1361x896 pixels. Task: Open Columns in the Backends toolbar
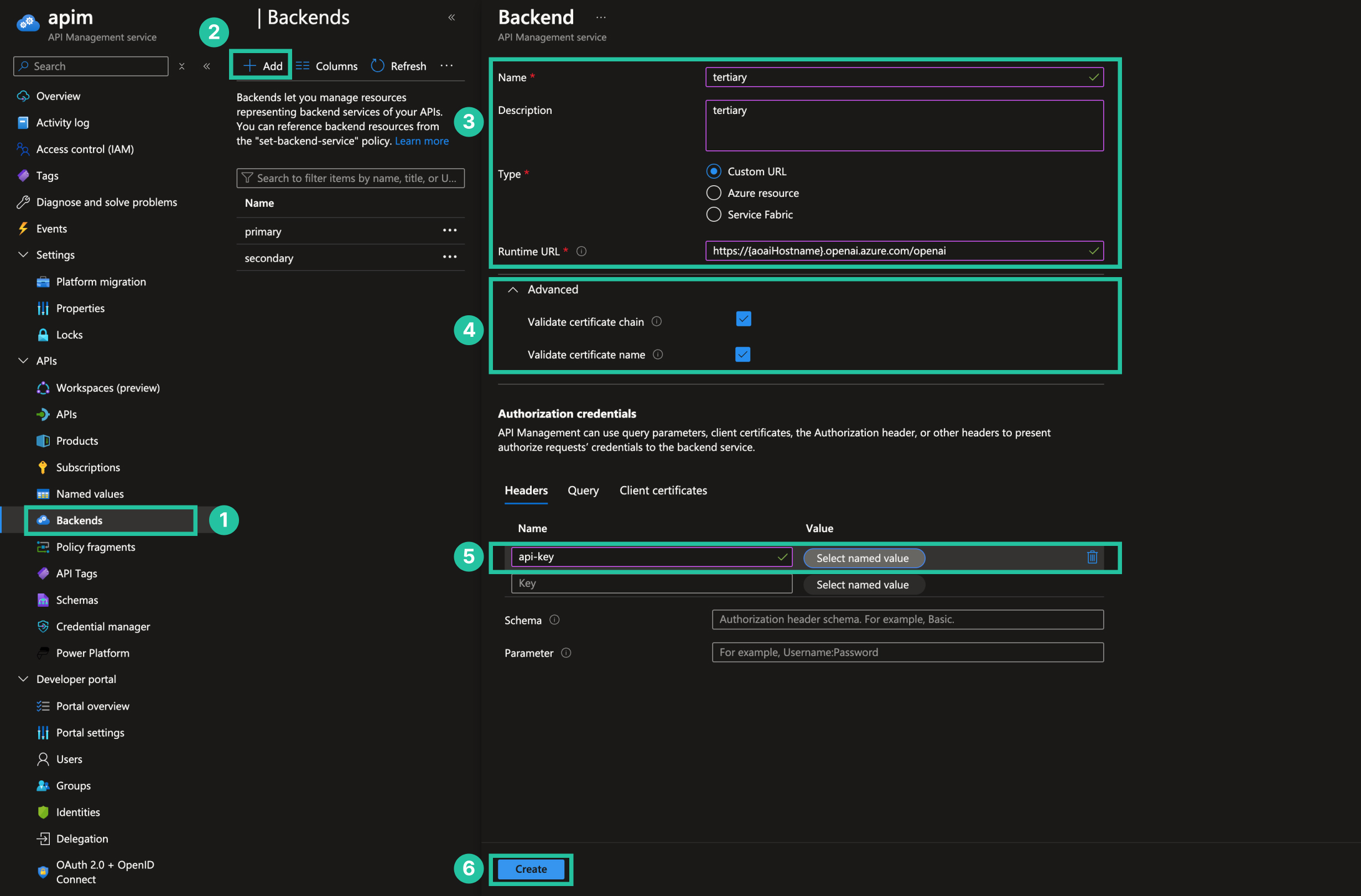326,66
